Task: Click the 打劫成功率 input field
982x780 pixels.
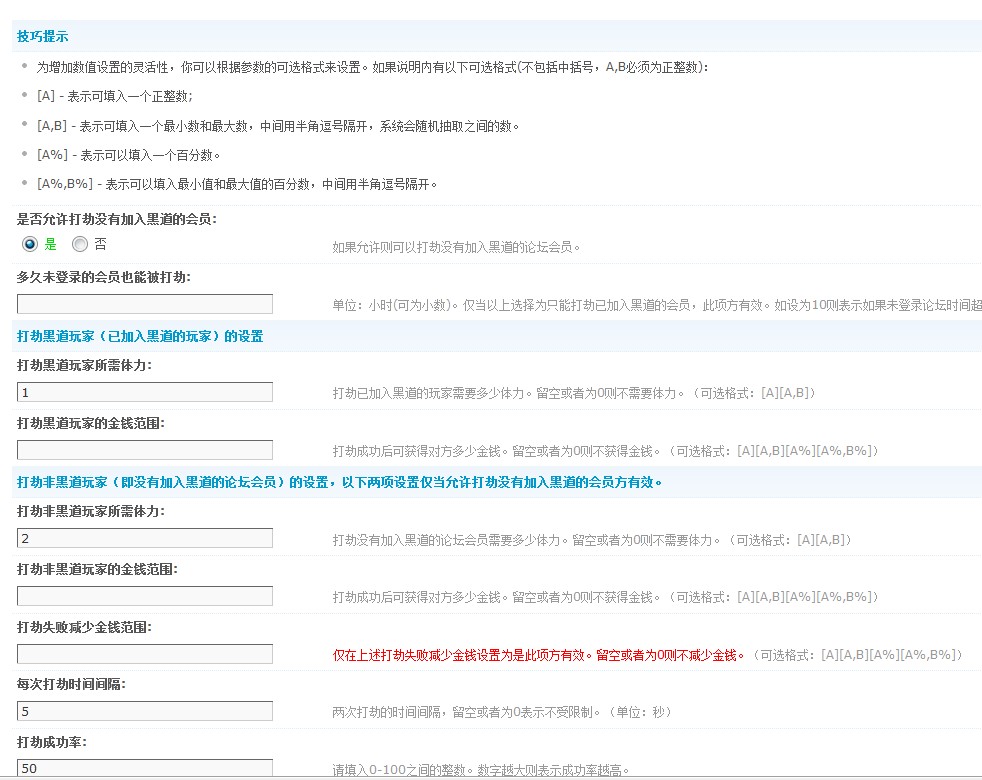Action: coord(145,768)
